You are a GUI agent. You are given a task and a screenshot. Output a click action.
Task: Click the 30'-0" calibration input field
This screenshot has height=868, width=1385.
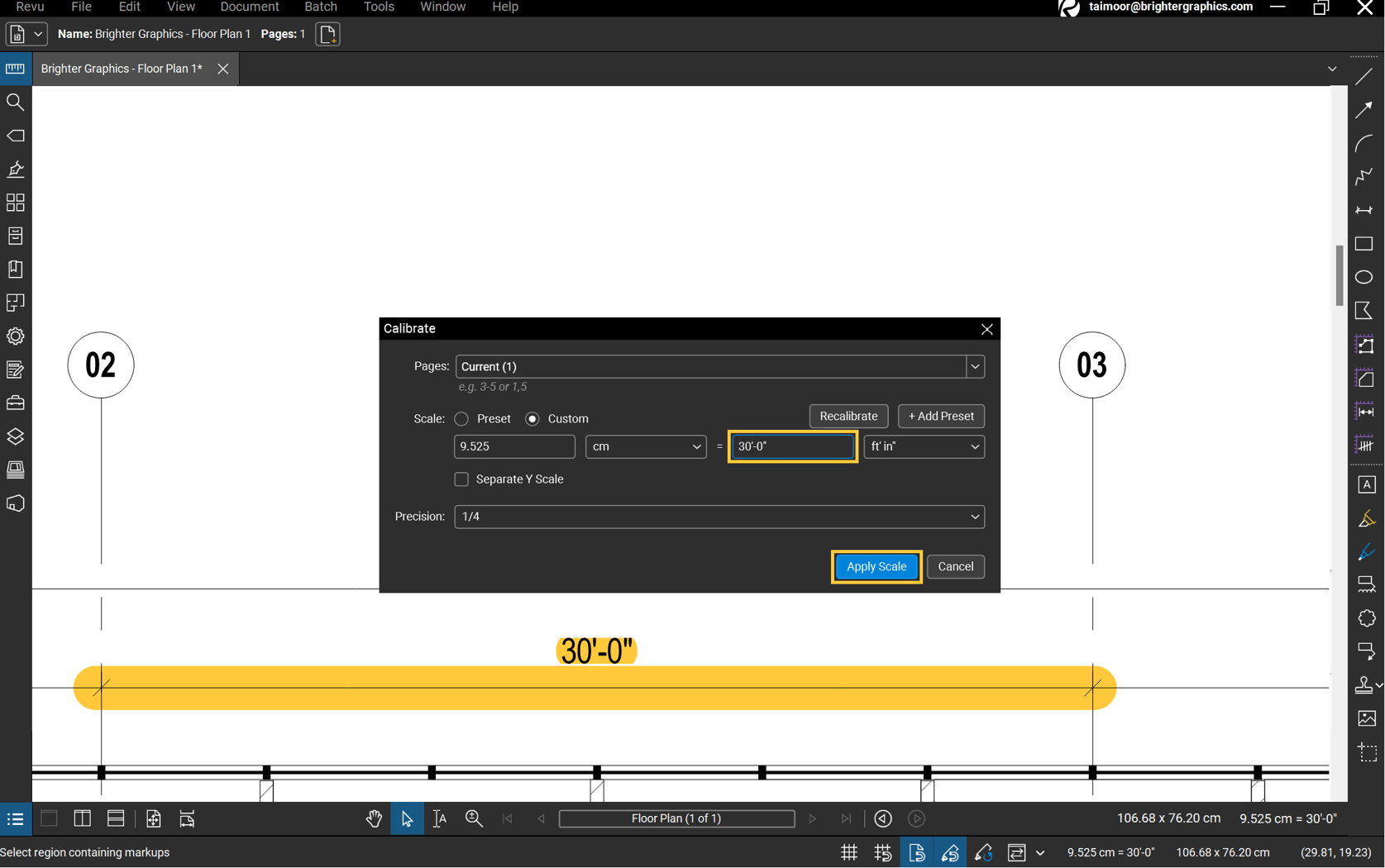coord(790,446)
